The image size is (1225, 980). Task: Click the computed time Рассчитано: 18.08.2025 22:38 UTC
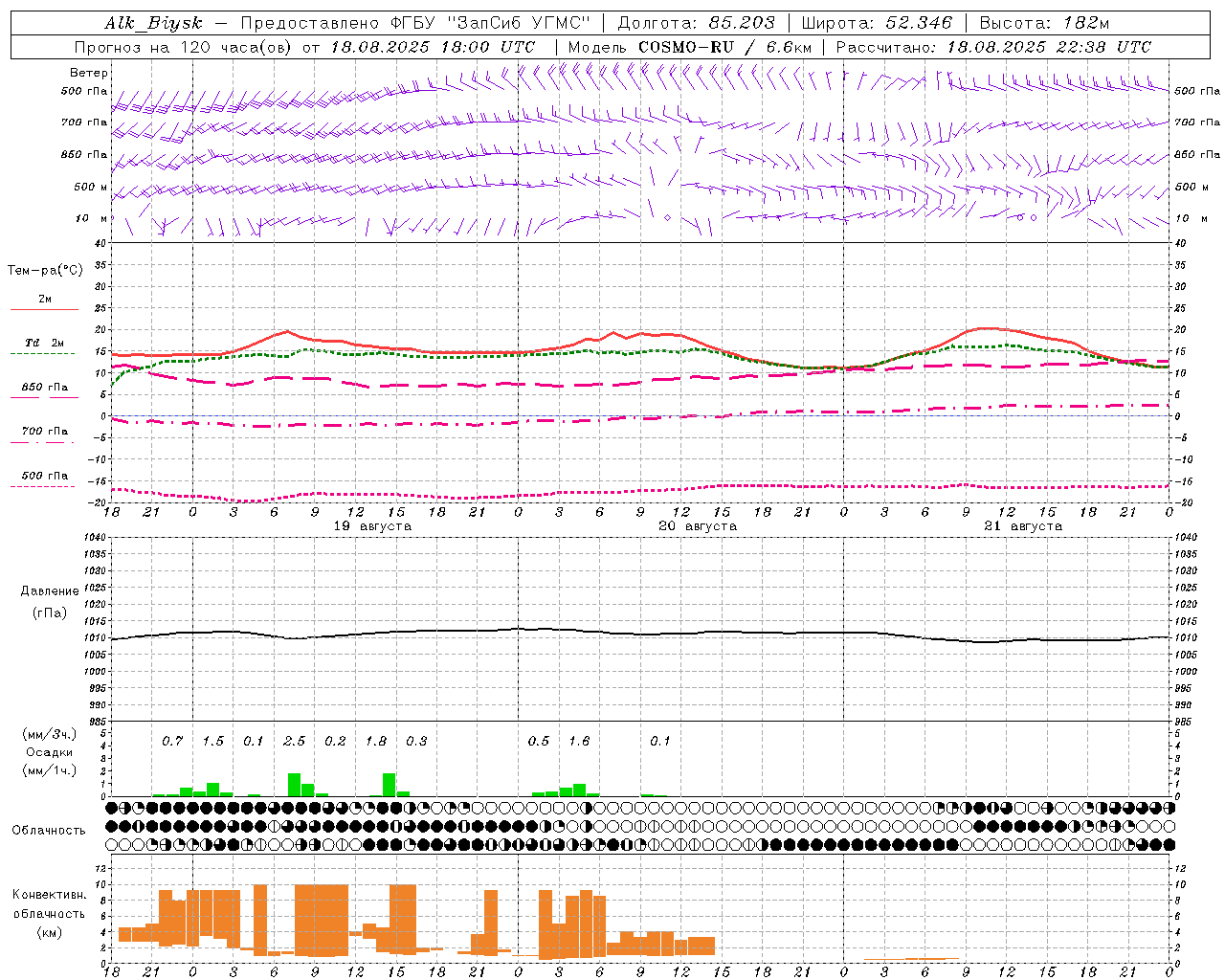coord(993,46)
